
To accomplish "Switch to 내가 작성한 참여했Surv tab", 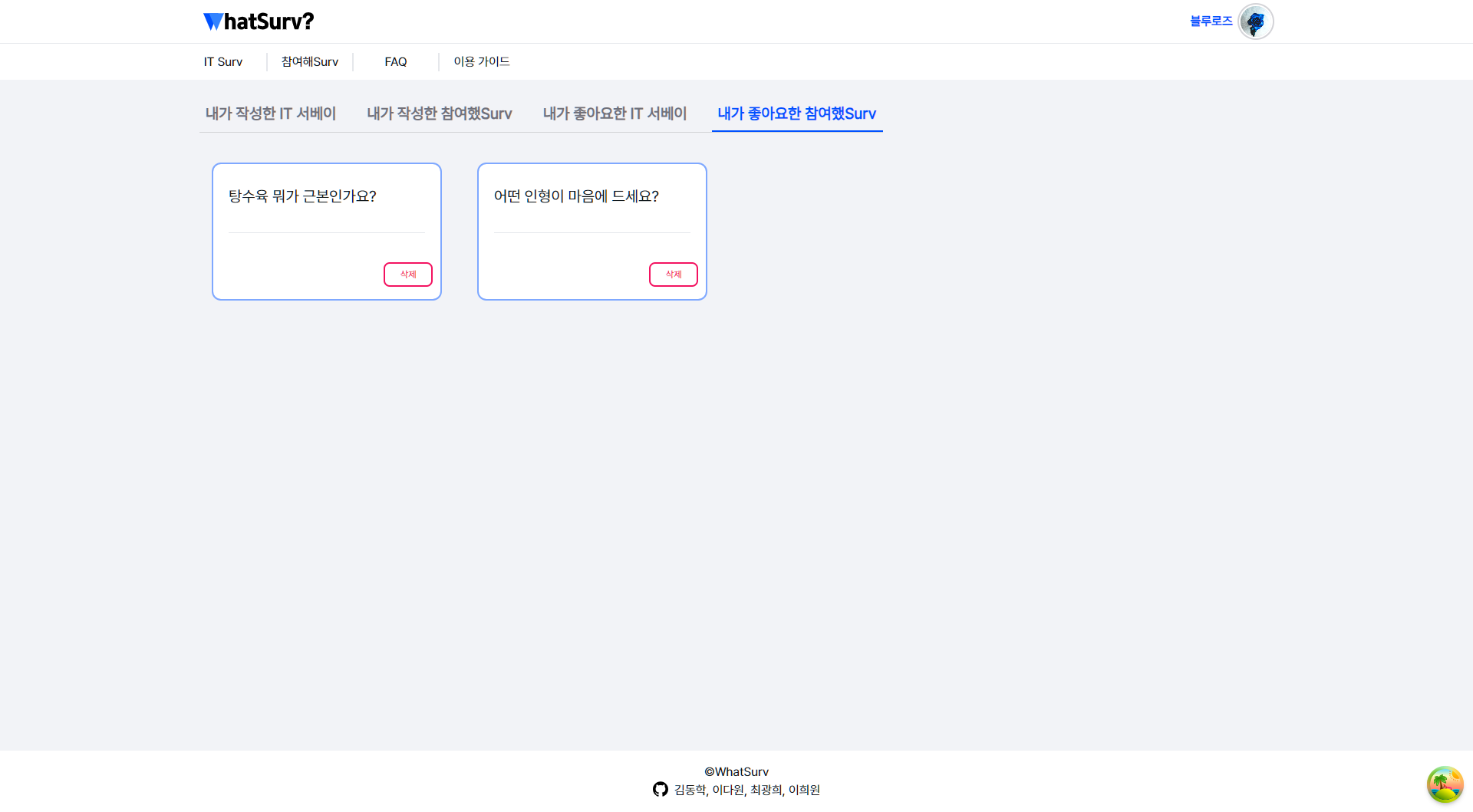I will click(440, 113).
